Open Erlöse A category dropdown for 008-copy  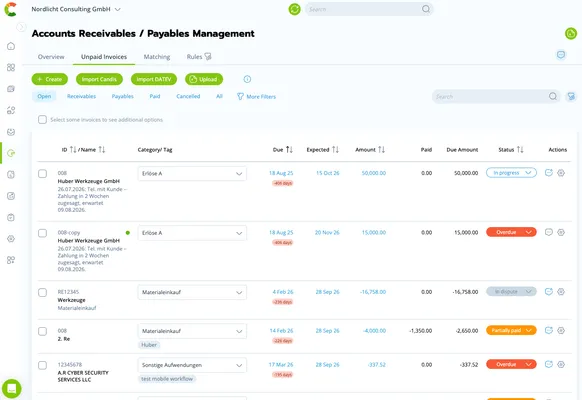pyautogui.click(x=192, y=233)
